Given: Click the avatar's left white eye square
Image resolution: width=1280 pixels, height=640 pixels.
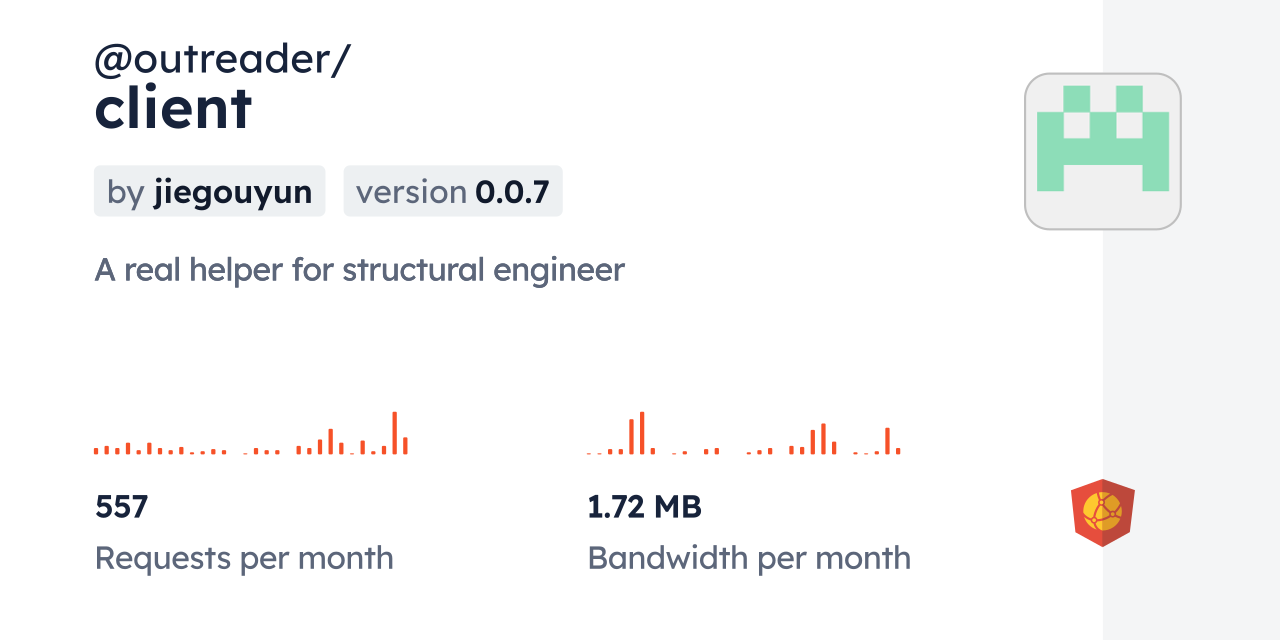Looking at the screenshot, I should (1076, 125).
